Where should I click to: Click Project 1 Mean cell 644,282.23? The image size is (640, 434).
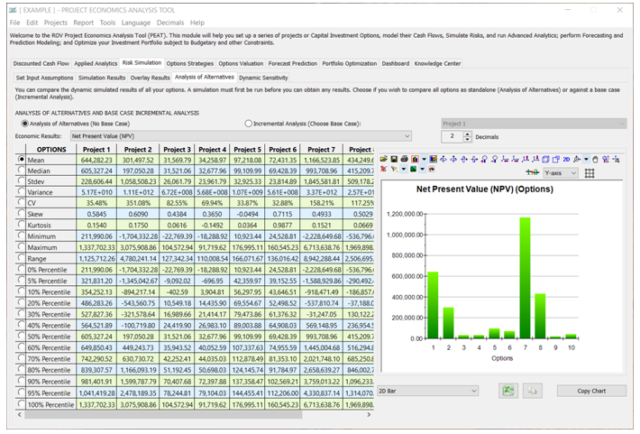(x=96, y=160)
